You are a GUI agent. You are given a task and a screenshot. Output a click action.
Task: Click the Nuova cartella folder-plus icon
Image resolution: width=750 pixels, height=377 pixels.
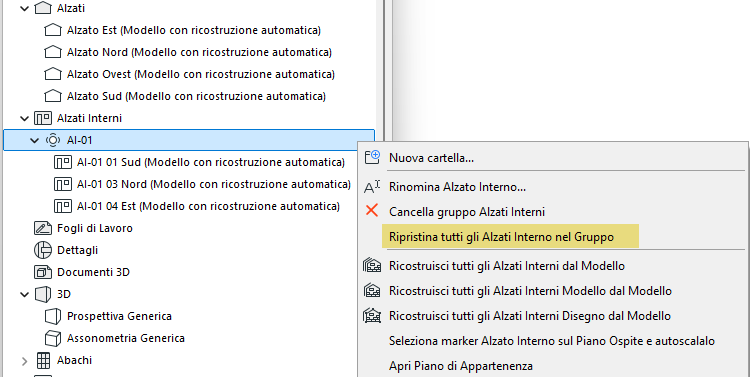(x=372, y=157)
